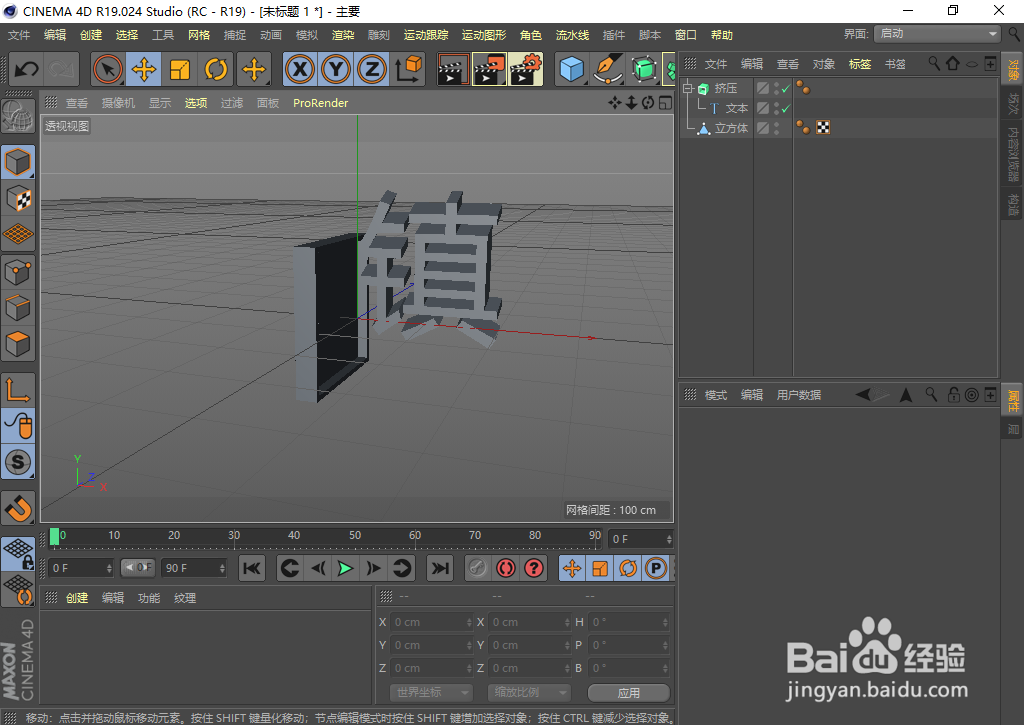This screenshot has height=725, width=1024.
Task: Render the active view
Action: click(452, 70)
